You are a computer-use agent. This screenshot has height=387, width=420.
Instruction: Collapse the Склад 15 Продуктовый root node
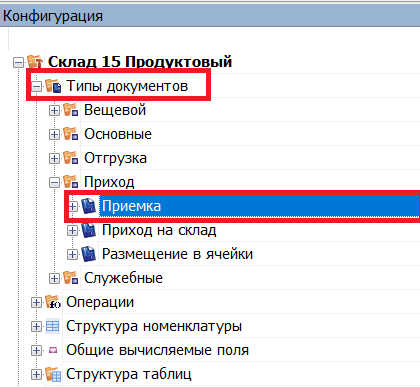pyautogui.click(x=18, y=62)
